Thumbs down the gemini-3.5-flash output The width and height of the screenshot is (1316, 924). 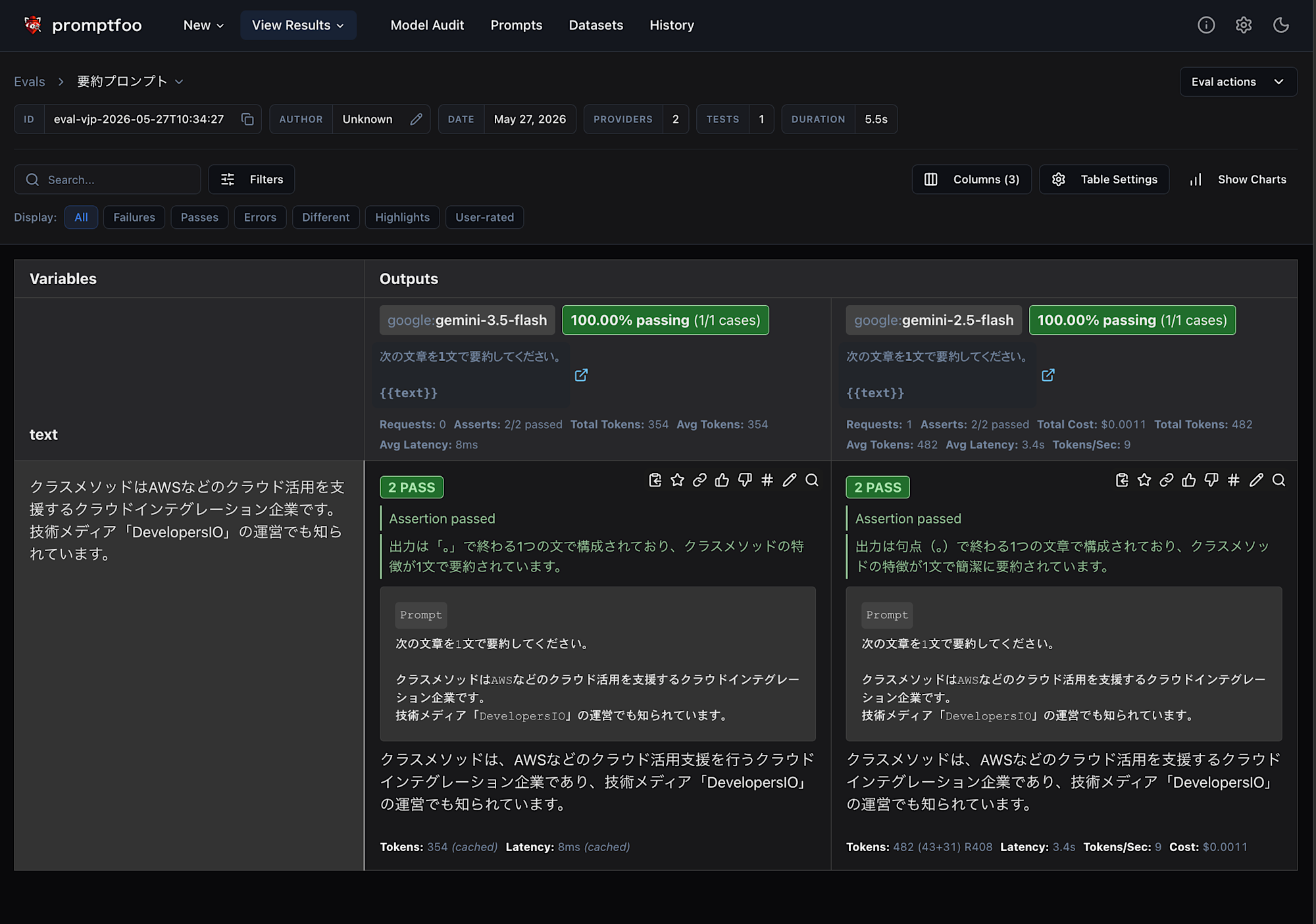click(745, 480)
